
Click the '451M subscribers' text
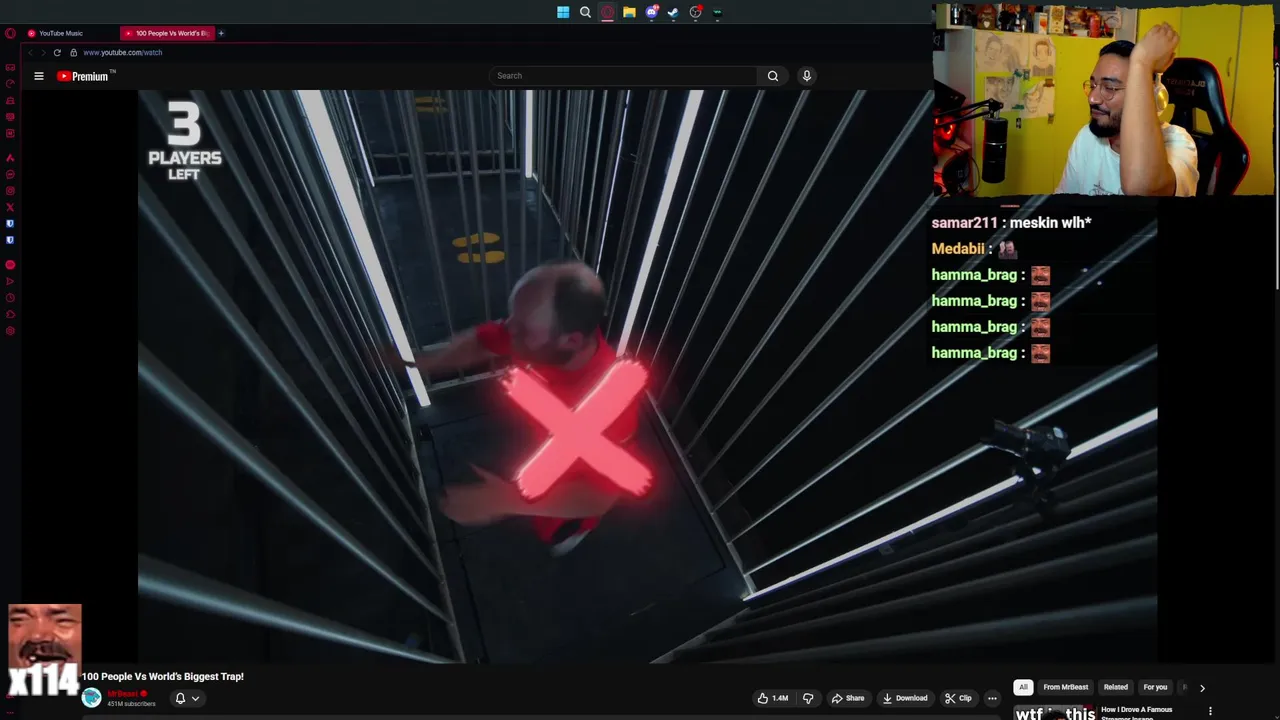(131, 704)
